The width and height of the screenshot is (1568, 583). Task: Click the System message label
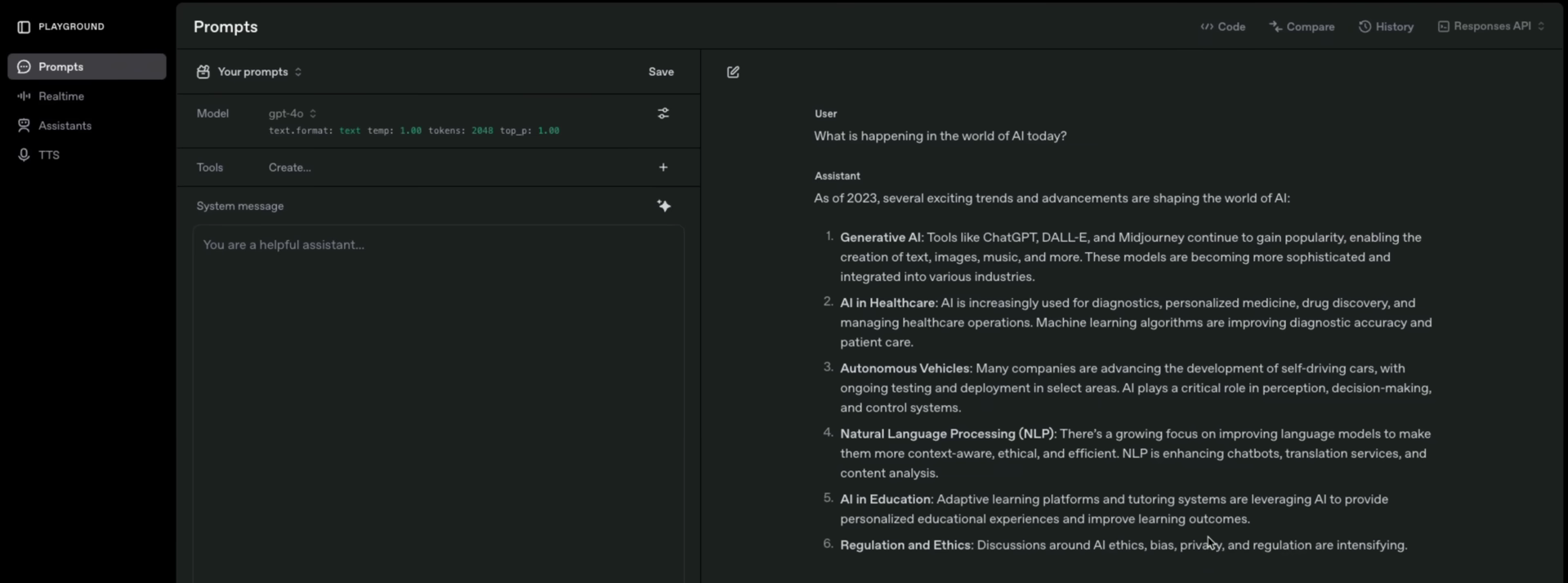pyautogui.click(x=240, y=206)
